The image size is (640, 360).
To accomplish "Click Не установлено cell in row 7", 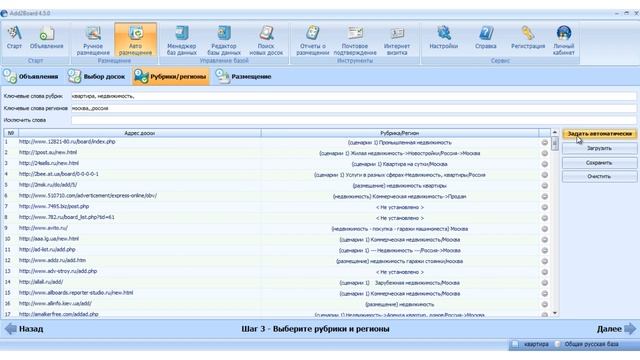I will tap(400, 207).
